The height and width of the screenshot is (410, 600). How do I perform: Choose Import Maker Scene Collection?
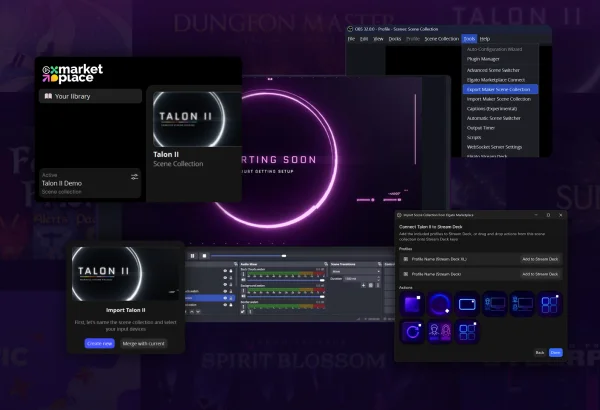tap(500, 99)
